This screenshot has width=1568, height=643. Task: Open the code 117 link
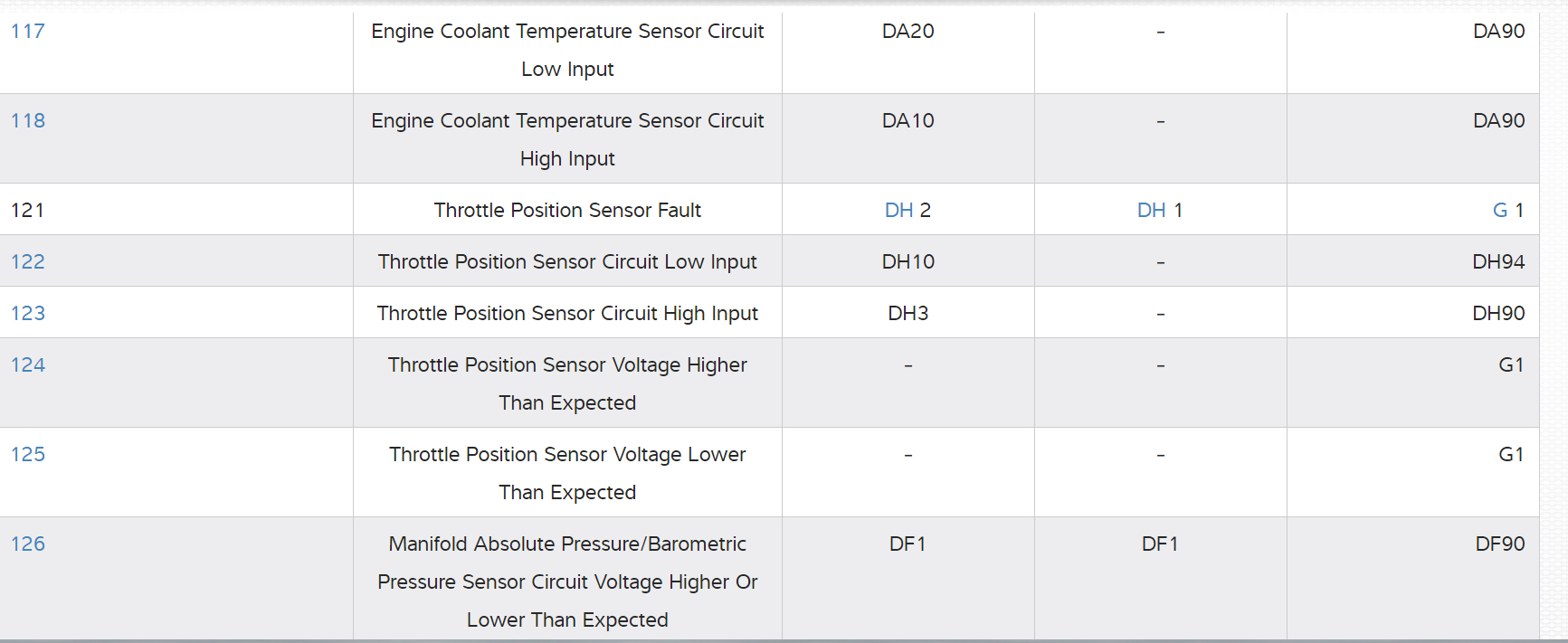click(x=28, y=32)
